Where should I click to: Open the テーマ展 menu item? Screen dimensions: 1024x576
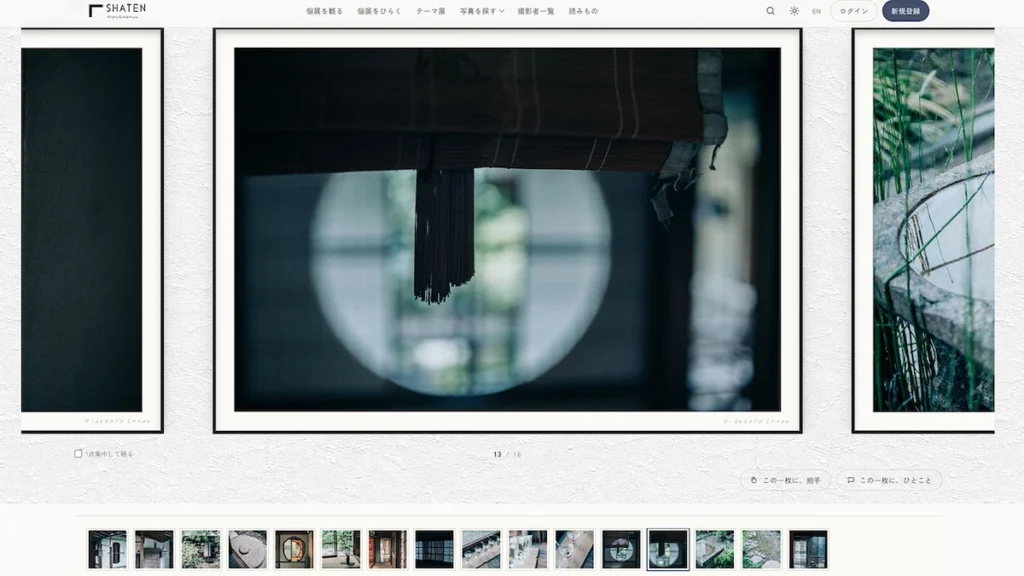coord(431,11)
